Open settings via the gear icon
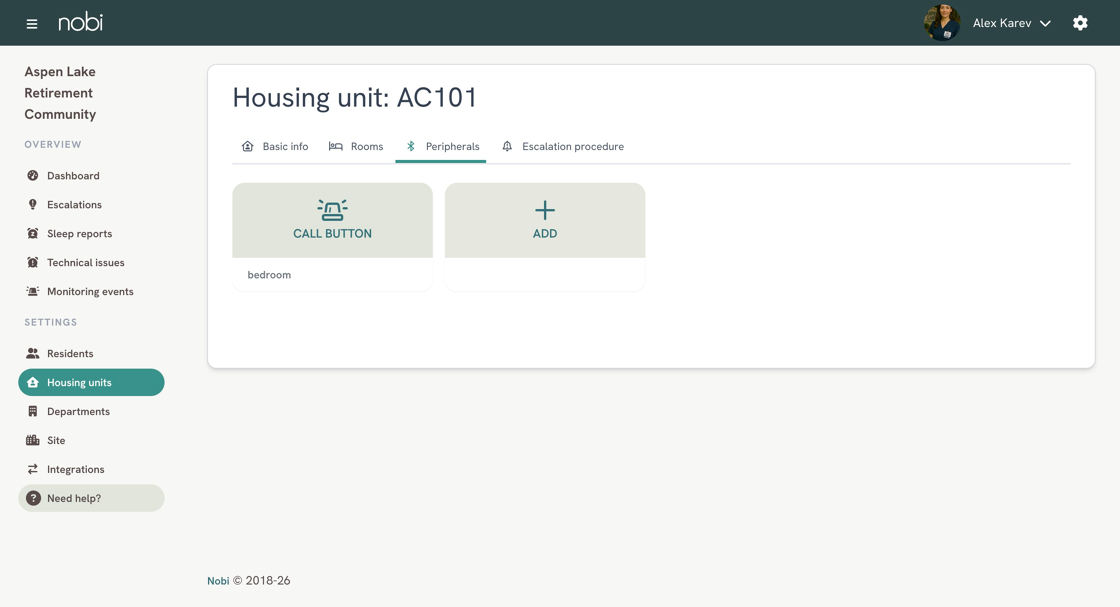 (1080, 23)
